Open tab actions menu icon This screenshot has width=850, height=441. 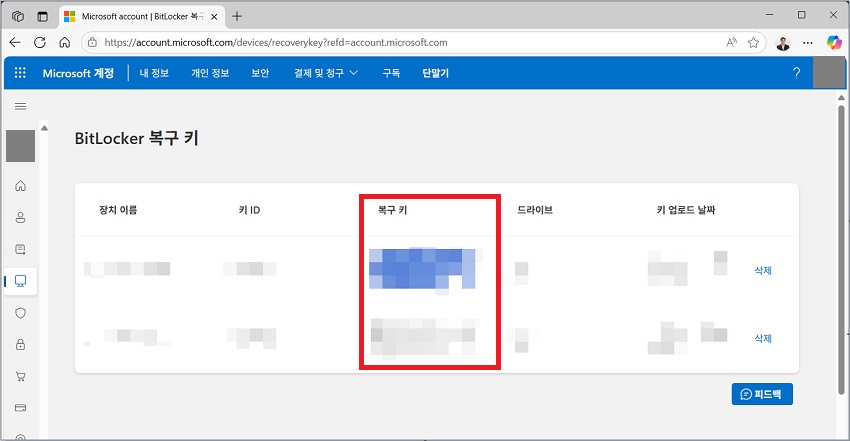click(42, 16)
